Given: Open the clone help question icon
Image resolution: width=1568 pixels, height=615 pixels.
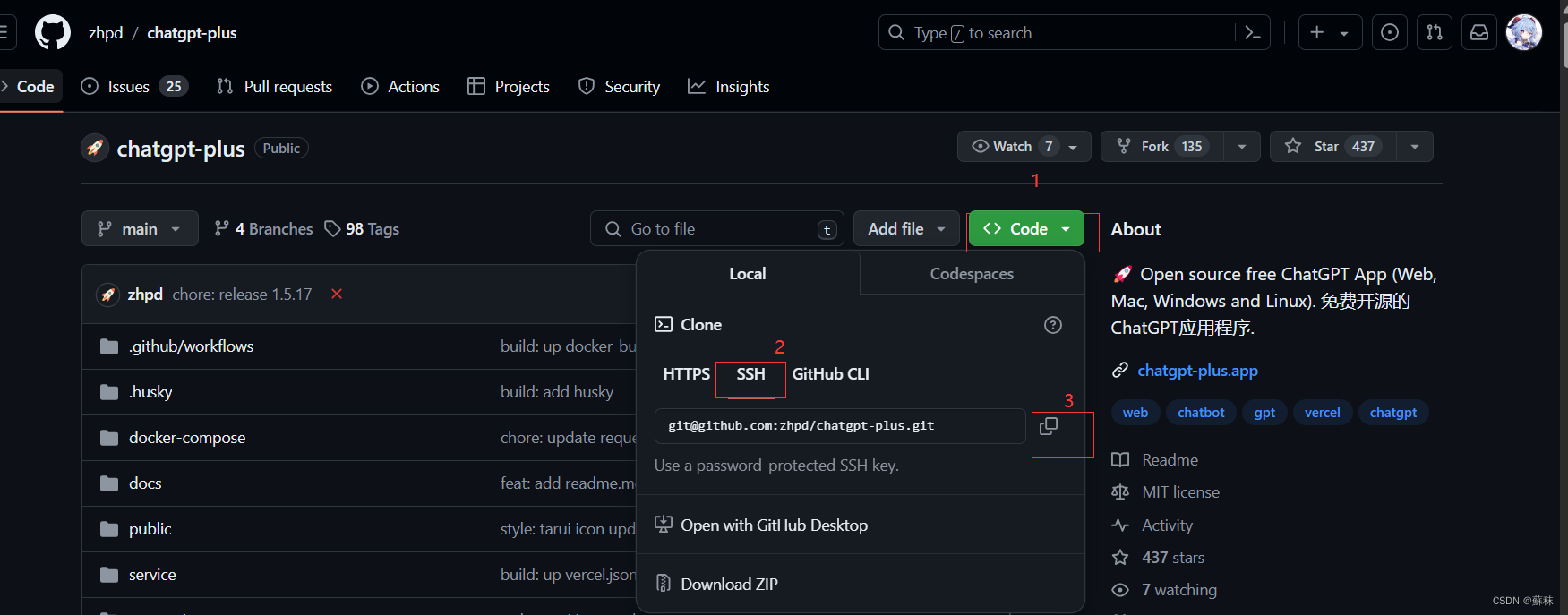Looking at the screenshot, I should point(1053,325).
